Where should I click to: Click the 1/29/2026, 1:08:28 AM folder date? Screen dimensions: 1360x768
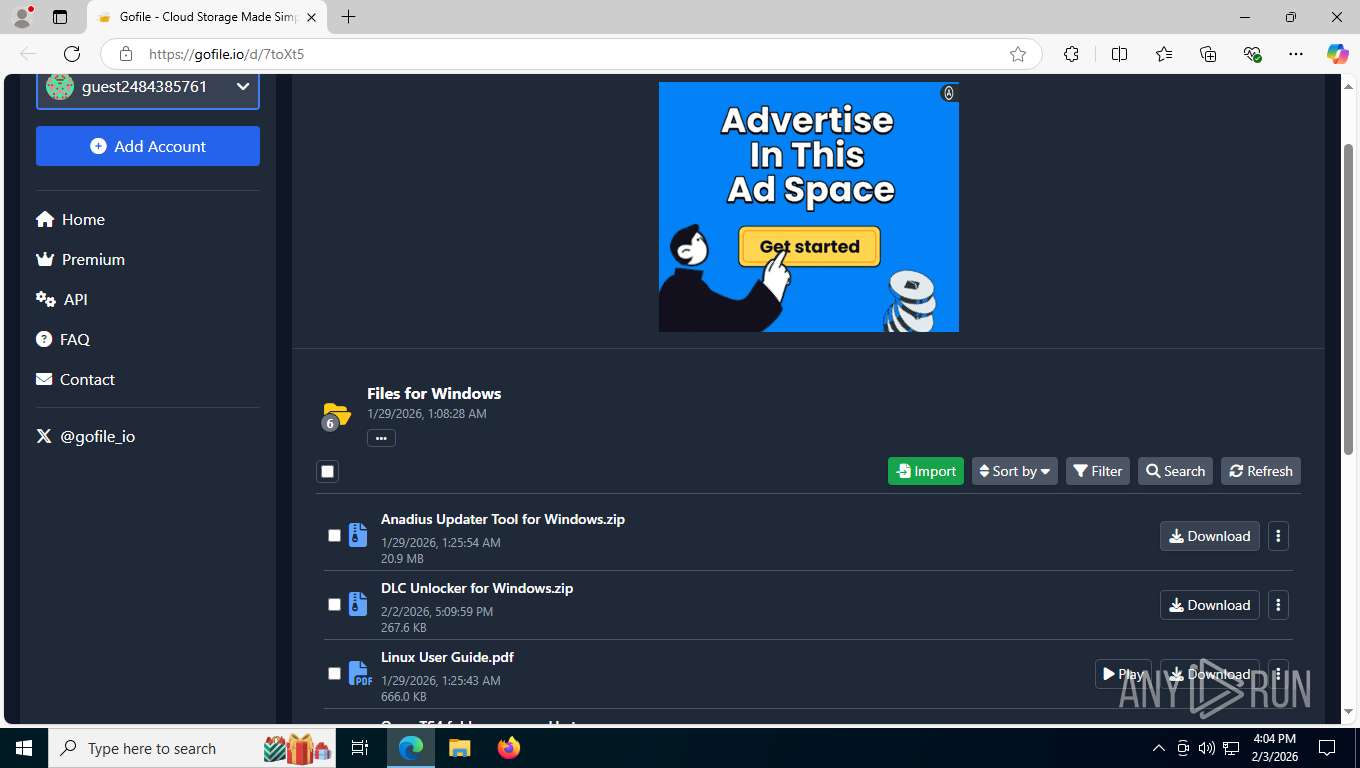click(x=427, y=414)
